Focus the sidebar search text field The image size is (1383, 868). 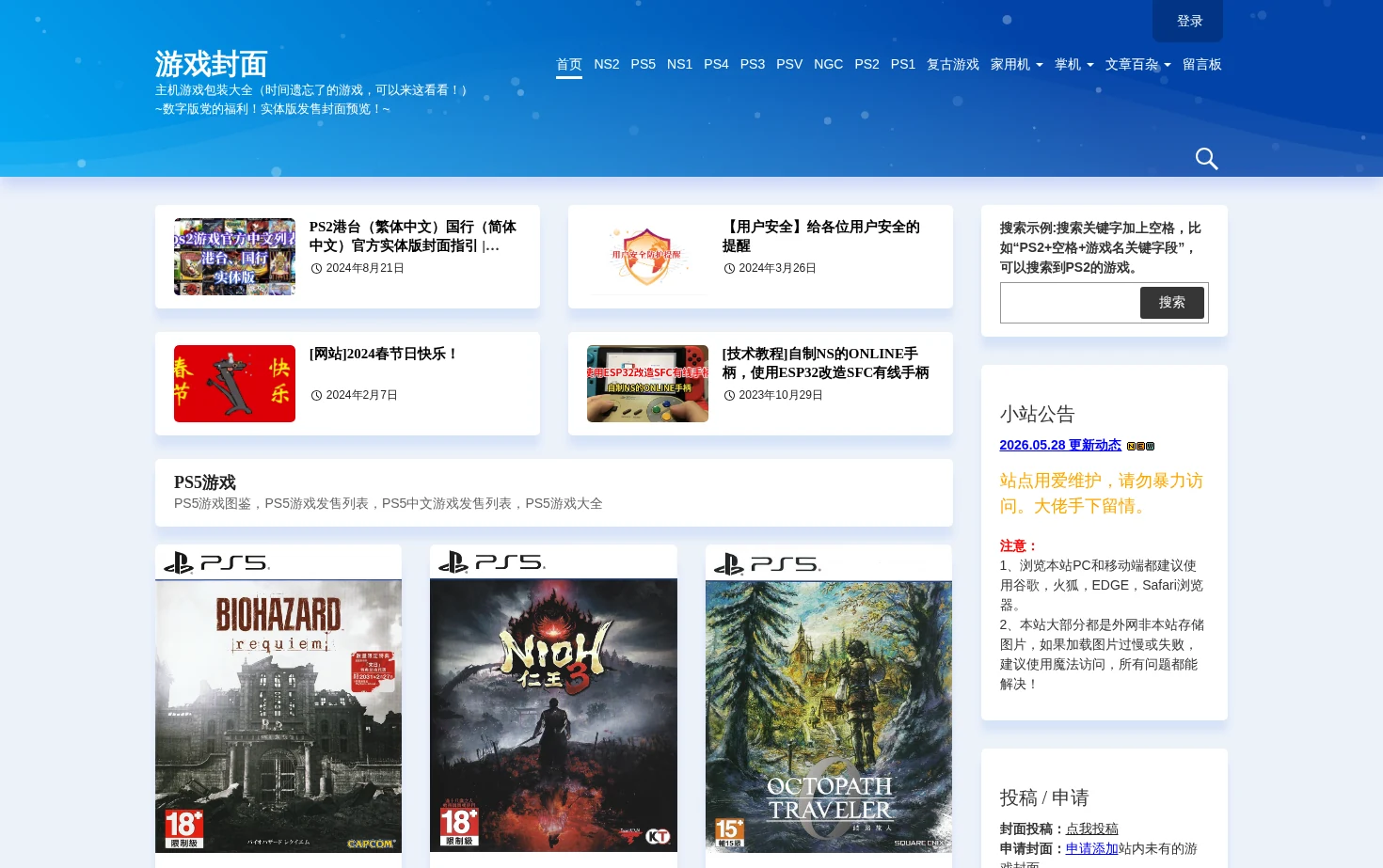tap(1070, 303)
